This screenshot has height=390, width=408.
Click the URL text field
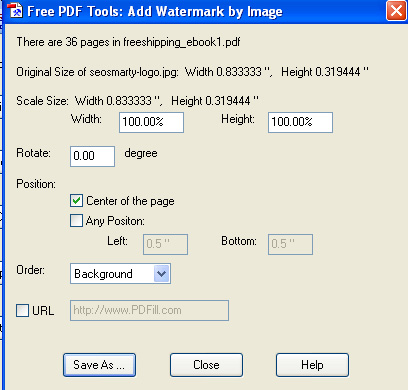149,310
